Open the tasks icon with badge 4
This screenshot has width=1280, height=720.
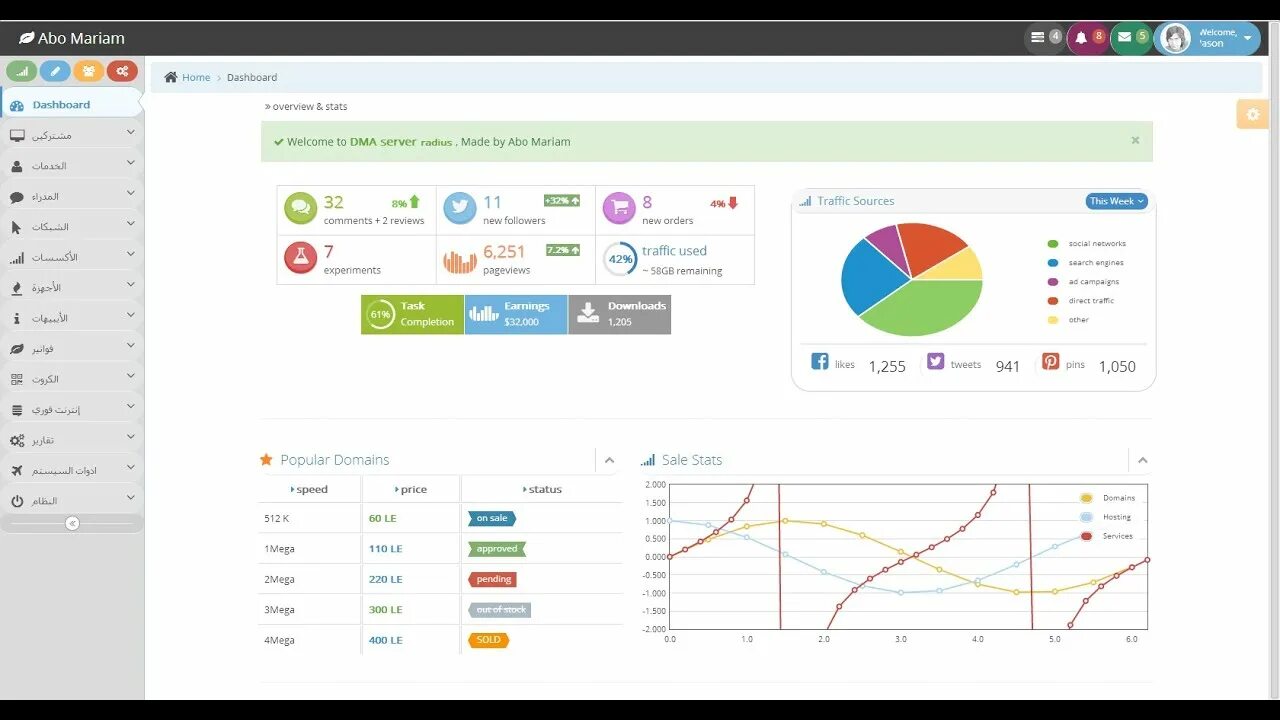click(x=1045, y=38)
